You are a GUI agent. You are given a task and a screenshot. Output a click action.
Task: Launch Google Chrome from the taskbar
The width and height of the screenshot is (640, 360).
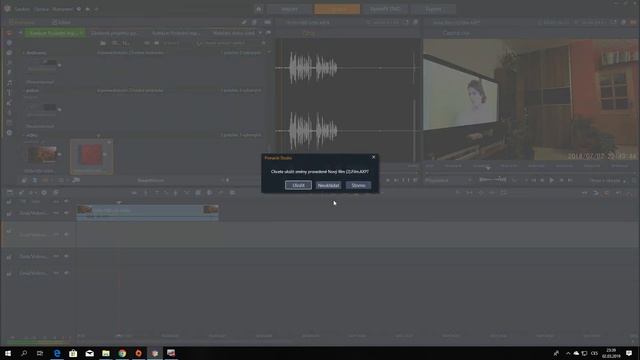[122, 353]
